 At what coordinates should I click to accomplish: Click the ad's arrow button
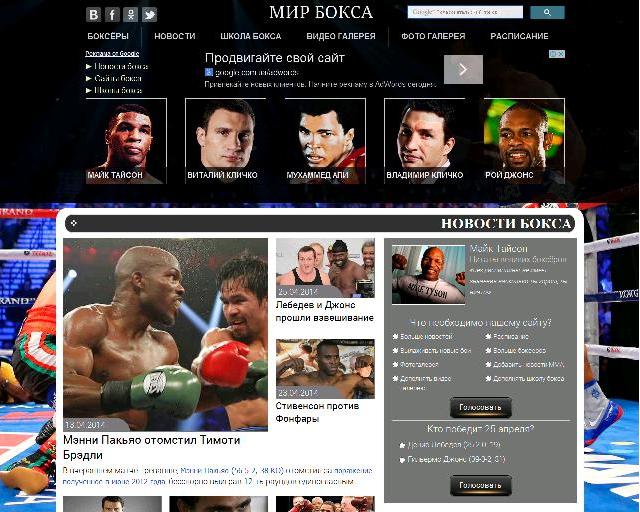coord(463,69)
